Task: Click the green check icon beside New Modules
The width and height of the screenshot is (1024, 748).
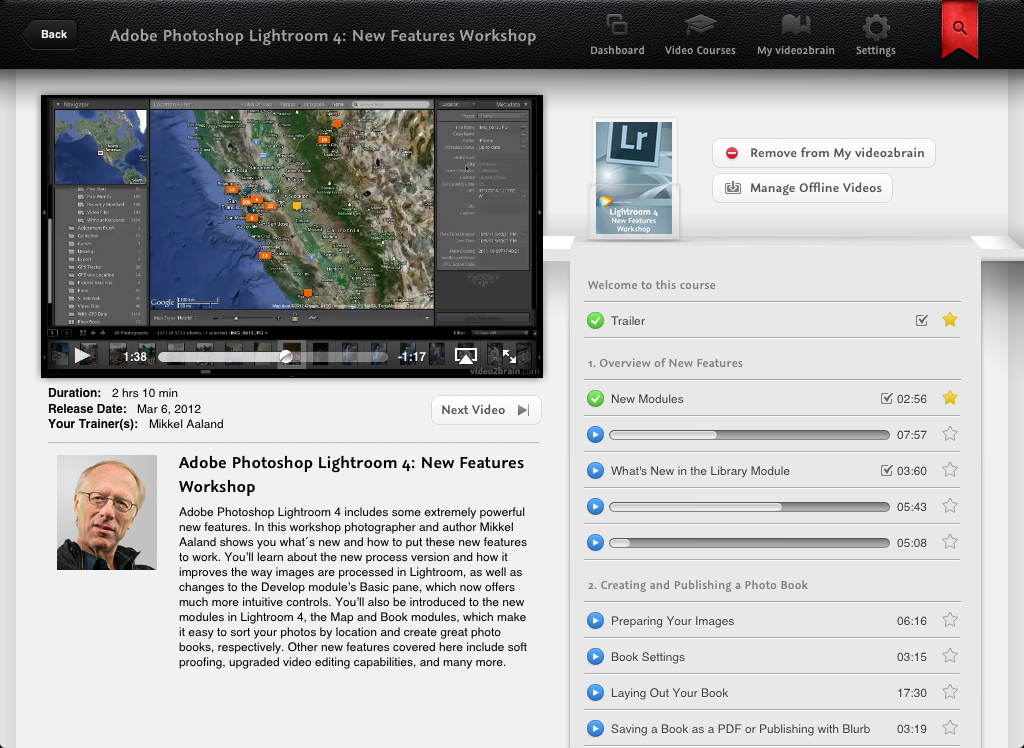Action: [595, 398]
